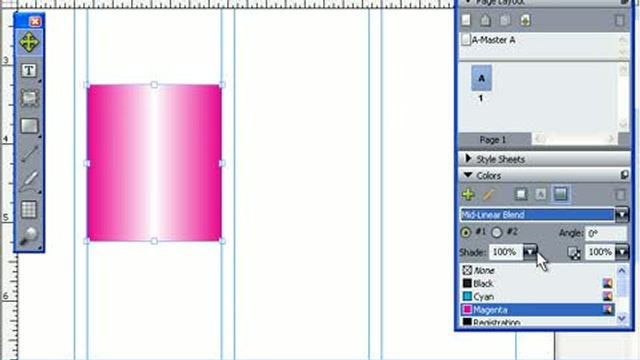Click the pencil Edit Color icon

pyautogui.click(x=488, y=194)
